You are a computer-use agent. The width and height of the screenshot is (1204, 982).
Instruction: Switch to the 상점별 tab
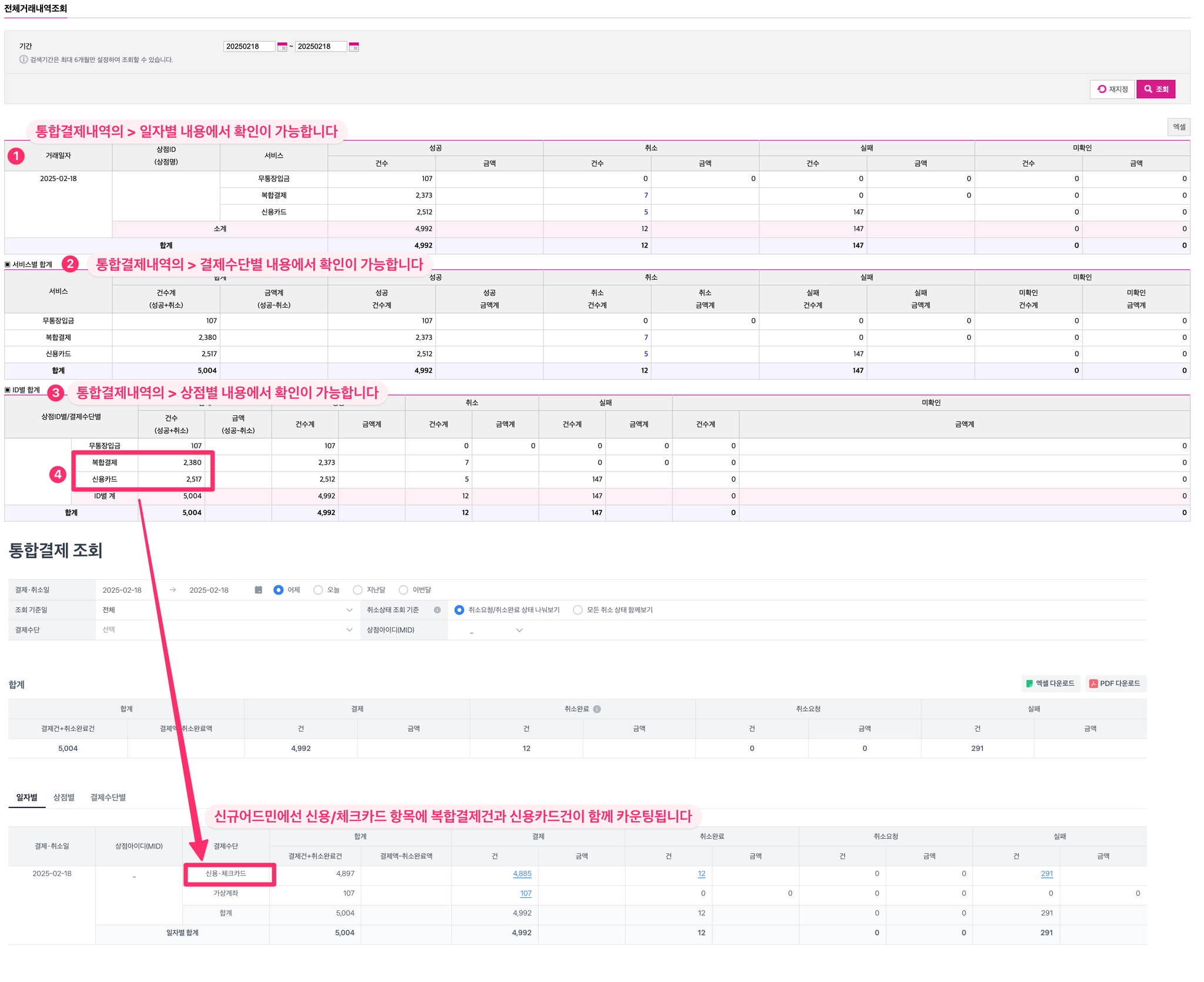point(63,797)
